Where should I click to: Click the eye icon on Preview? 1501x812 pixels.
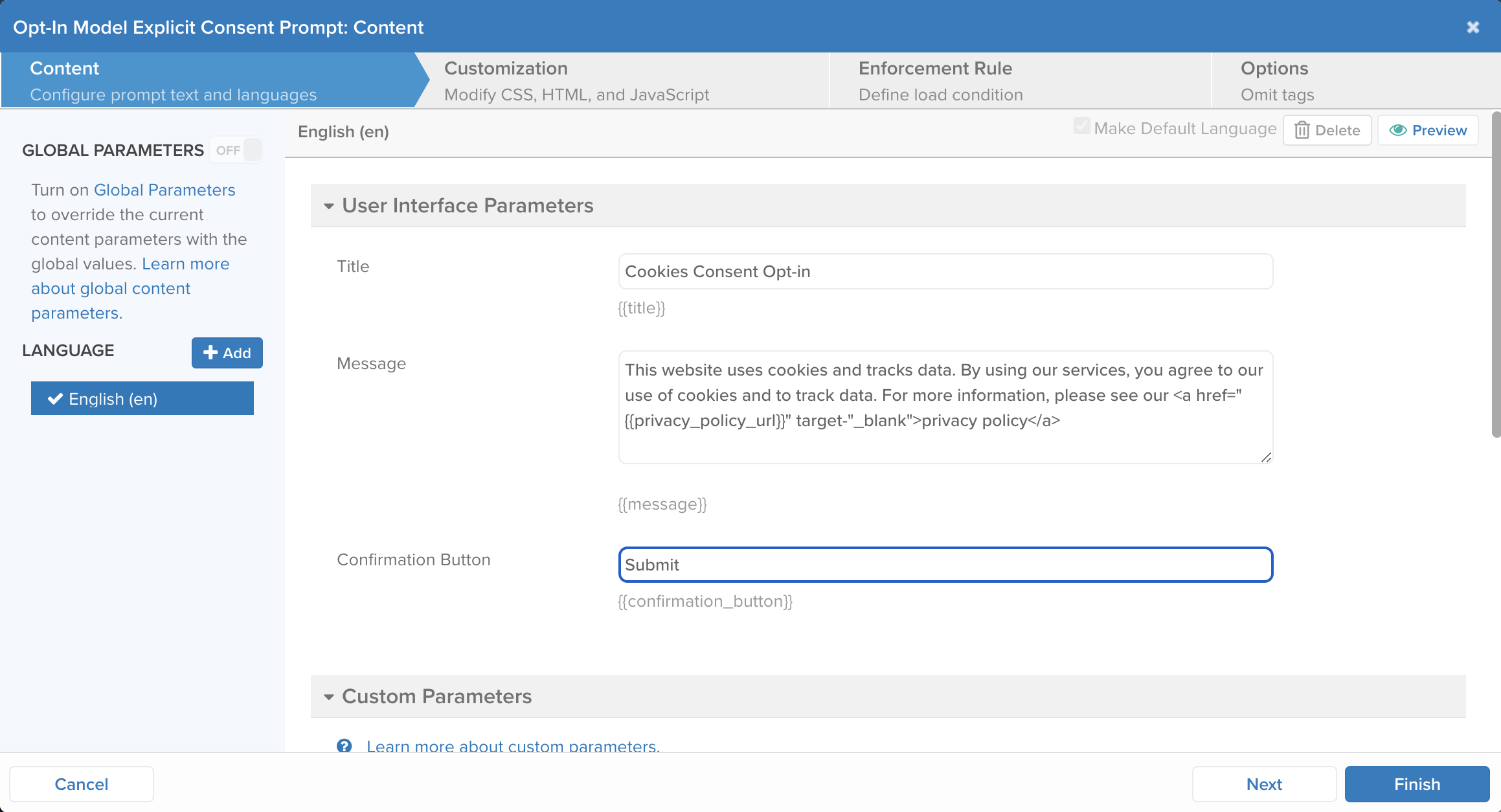[x=1397, y=130]
